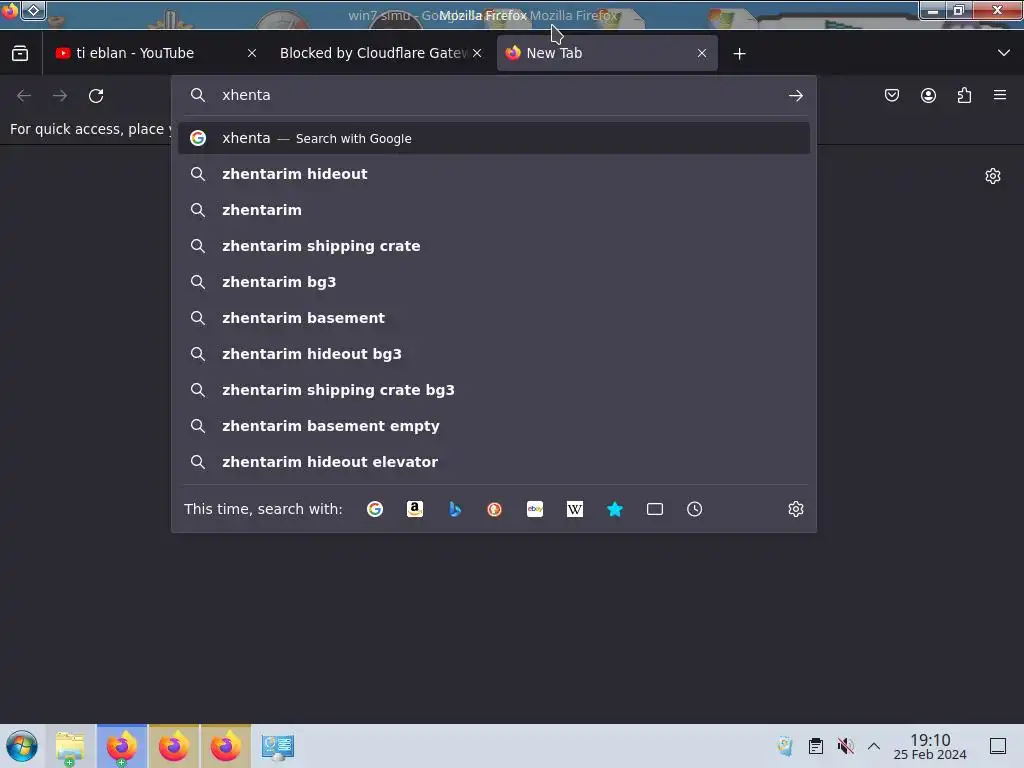This screenshot has height=768, width=1024.
Task: Go back one page
Action: click(24, 96)
